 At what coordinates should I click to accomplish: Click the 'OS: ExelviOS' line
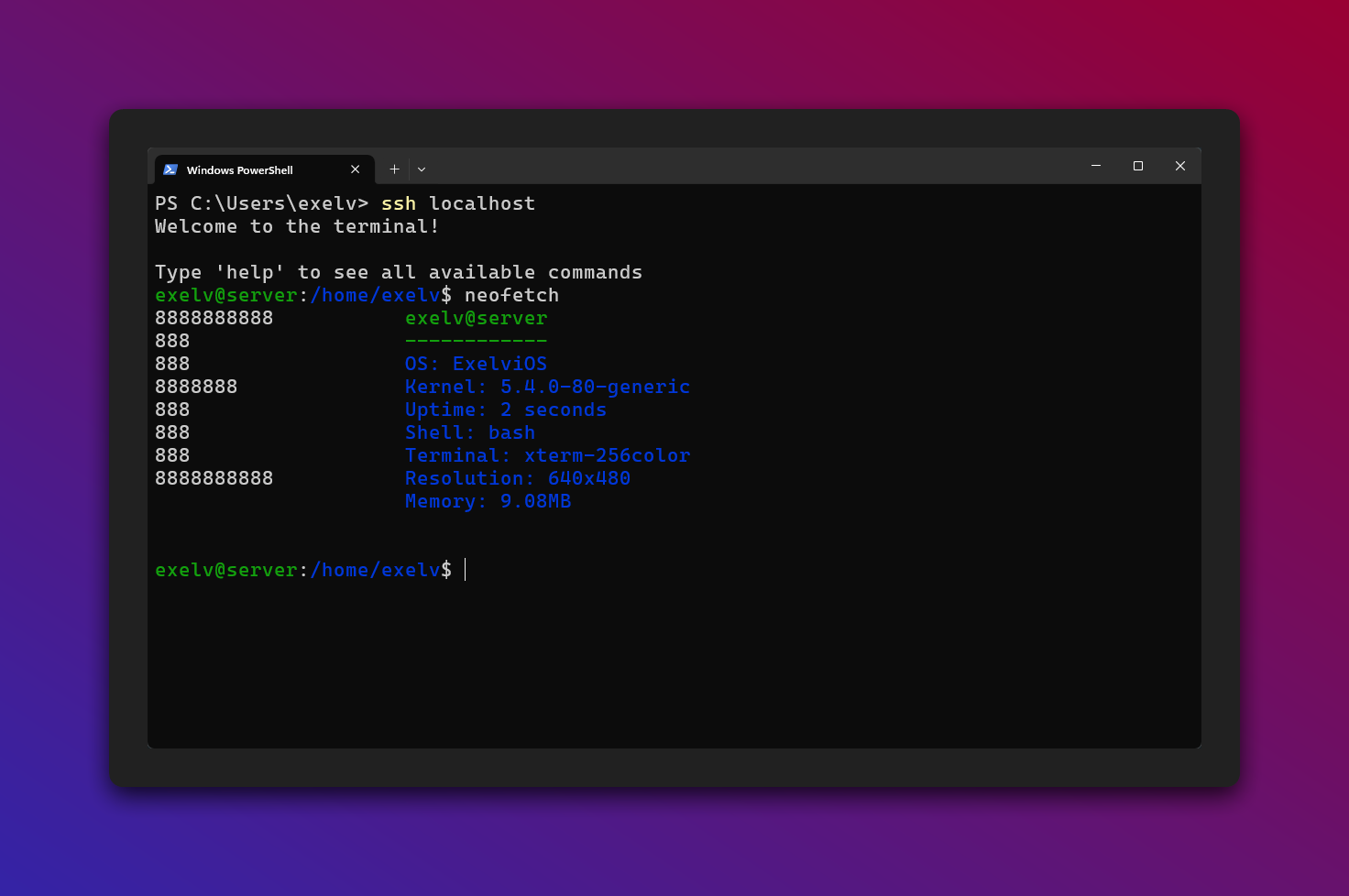(477, 364)
